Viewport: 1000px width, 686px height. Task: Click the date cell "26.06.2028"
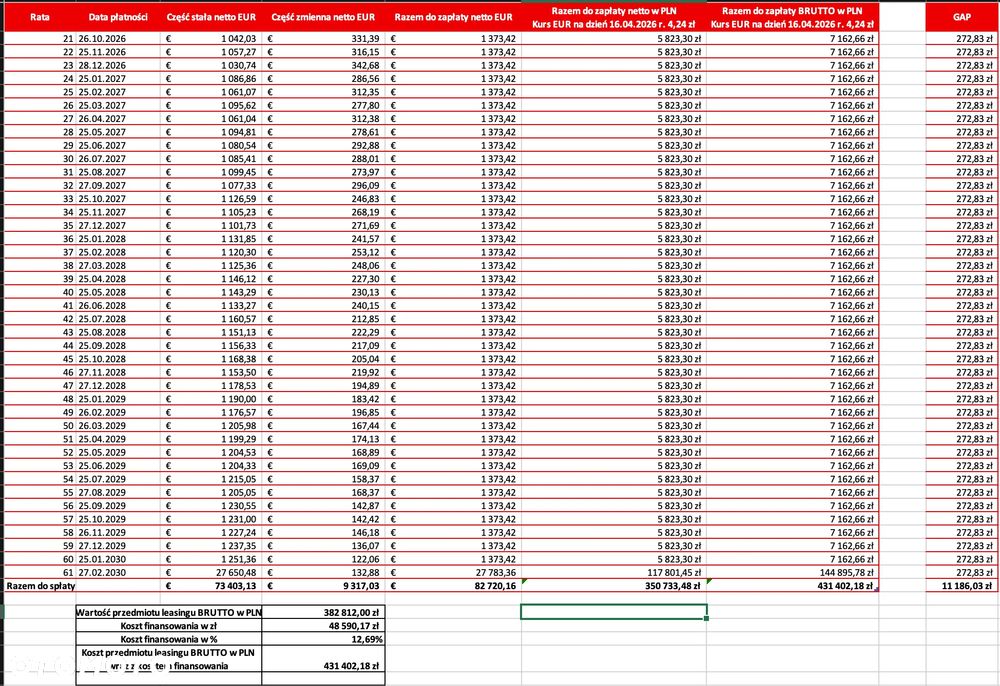click(118, 305)
